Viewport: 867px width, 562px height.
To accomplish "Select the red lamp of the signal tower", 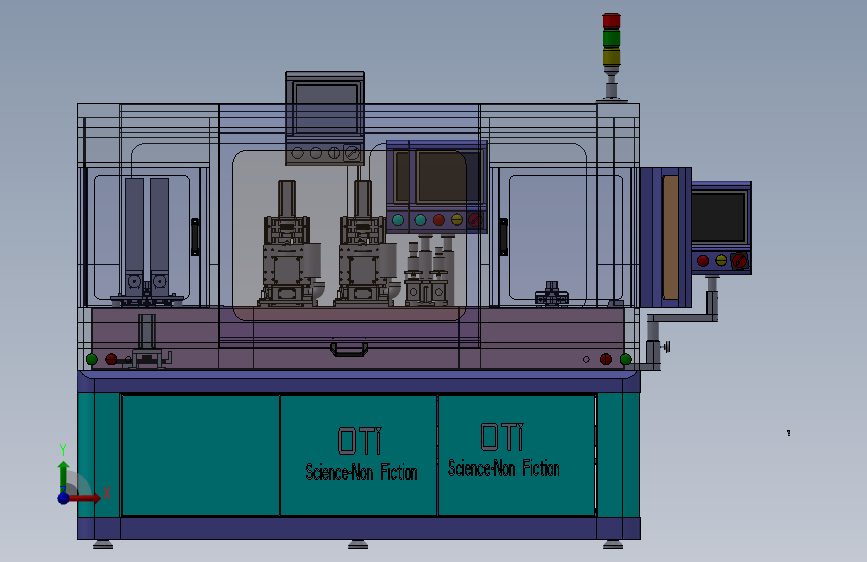I will point(611,21).
